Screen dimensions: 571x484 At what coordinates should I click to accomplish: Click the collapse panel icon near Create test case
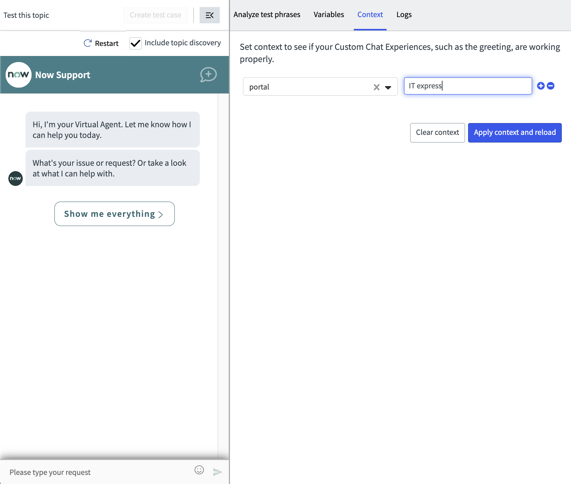pos(209,15)
